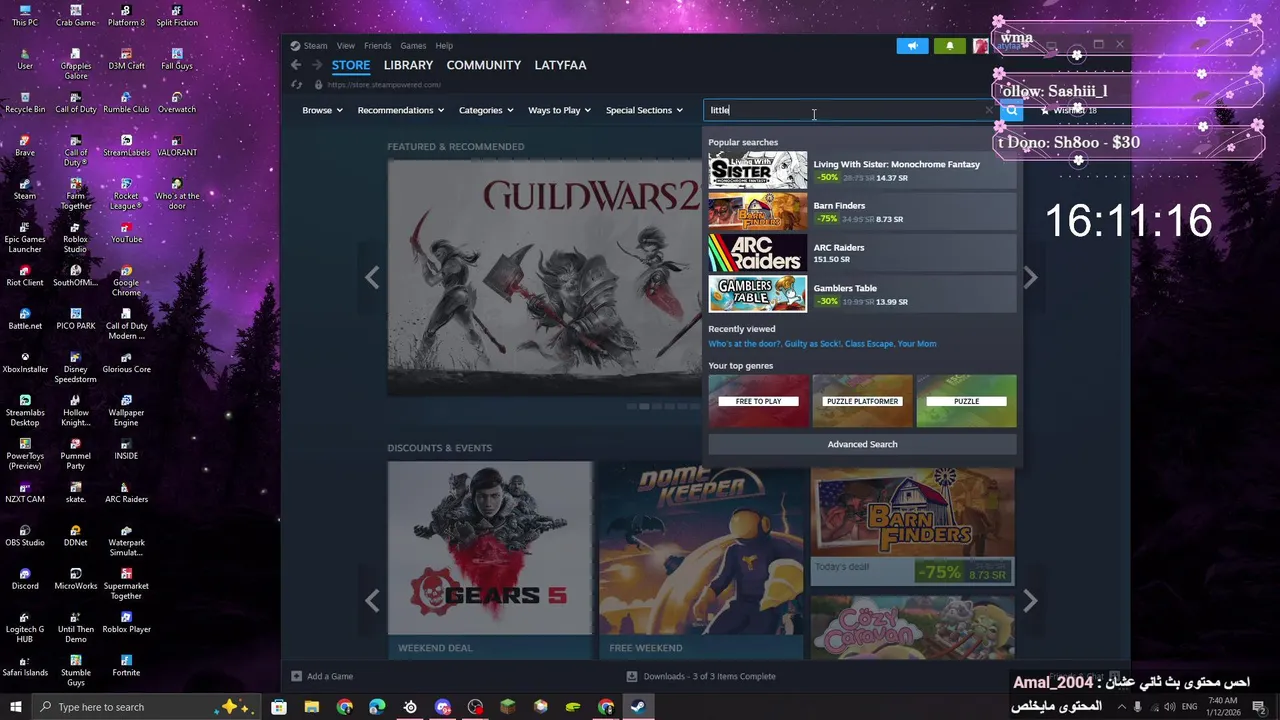Click the Steam icon on the Windows taskbar
Image resolution: width=1280 pixels, height=720 pixels.
(637, 707)
